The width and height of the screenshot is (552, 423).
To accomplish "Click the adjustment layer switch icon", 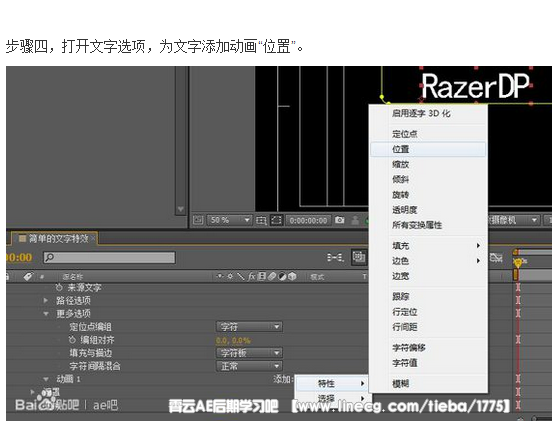I will 282,276.
